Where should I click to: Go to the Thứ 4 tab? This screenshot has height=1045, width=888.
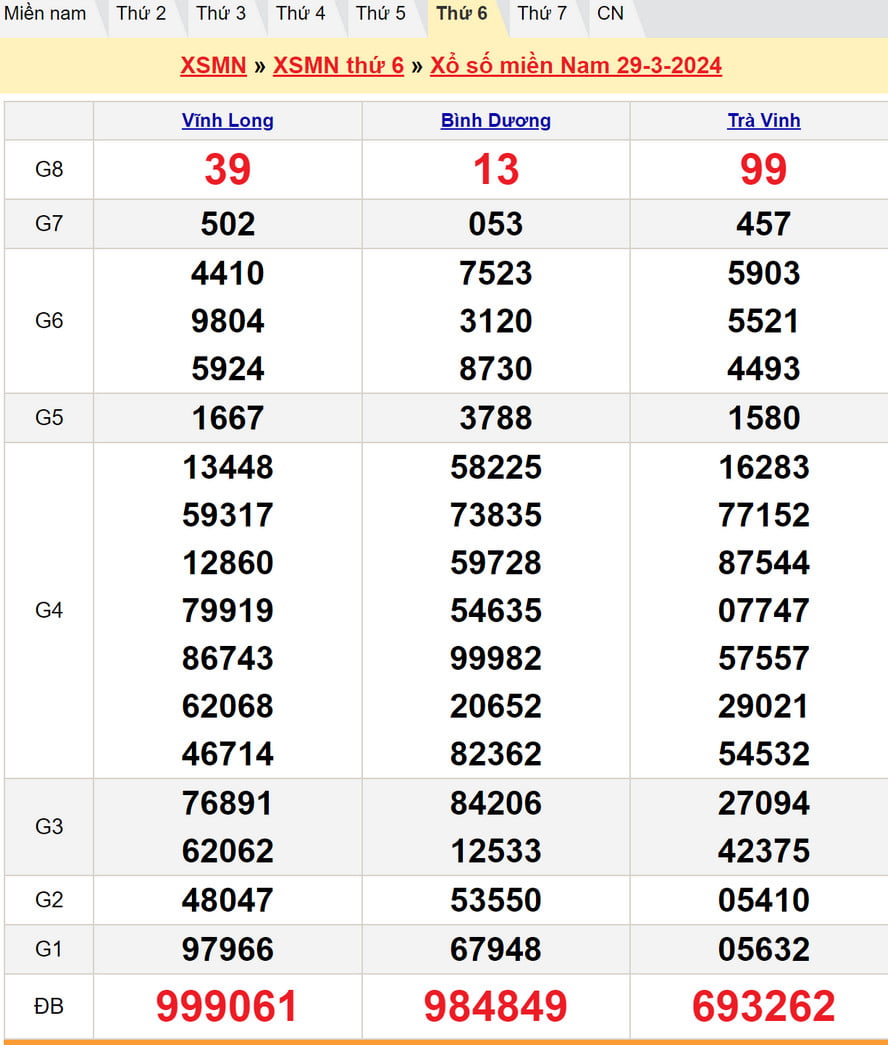pos(301,14)
